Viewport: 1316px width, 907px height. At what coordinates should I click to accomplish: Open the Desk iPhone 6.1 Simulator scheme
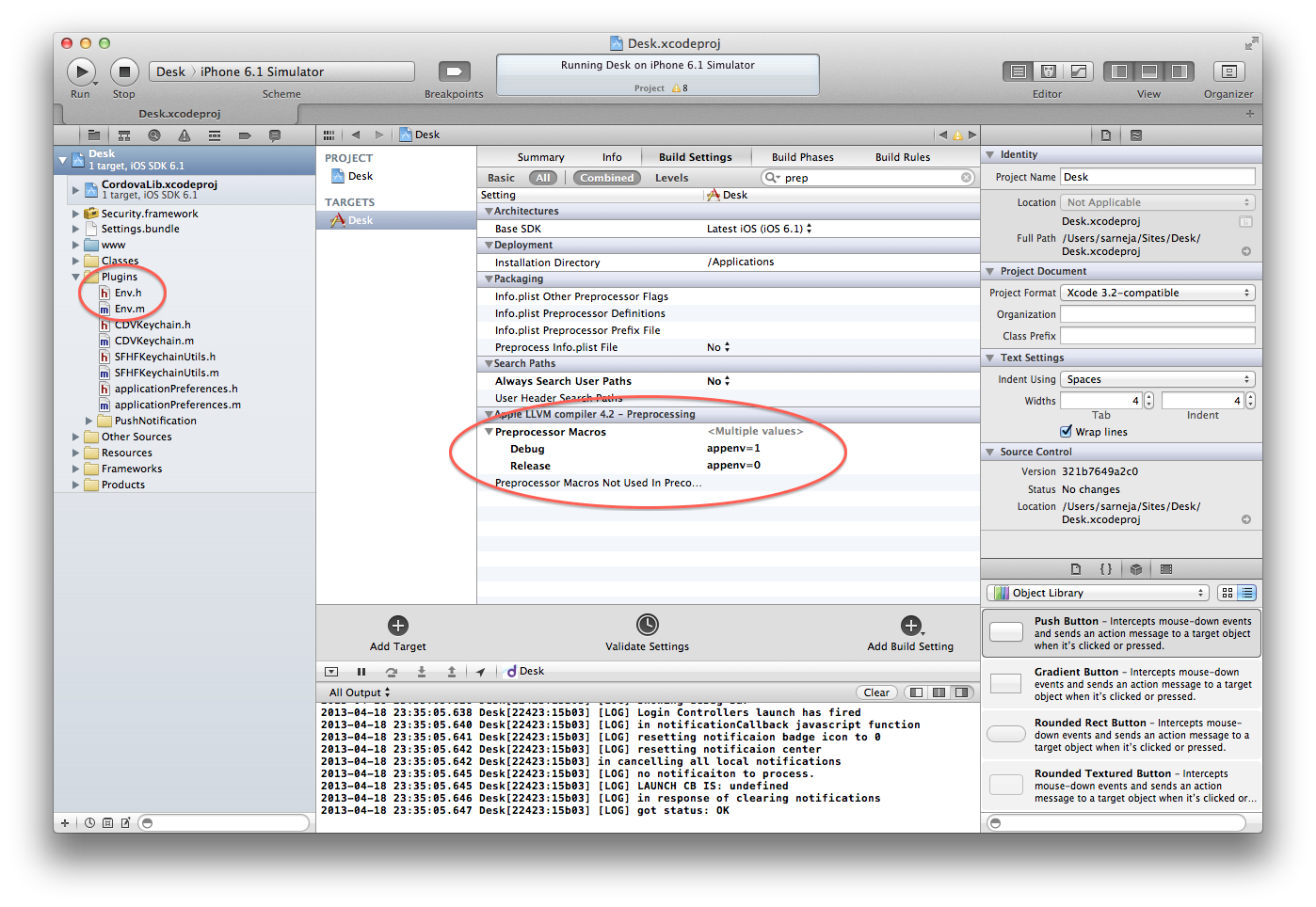click(x=281, y=72)
